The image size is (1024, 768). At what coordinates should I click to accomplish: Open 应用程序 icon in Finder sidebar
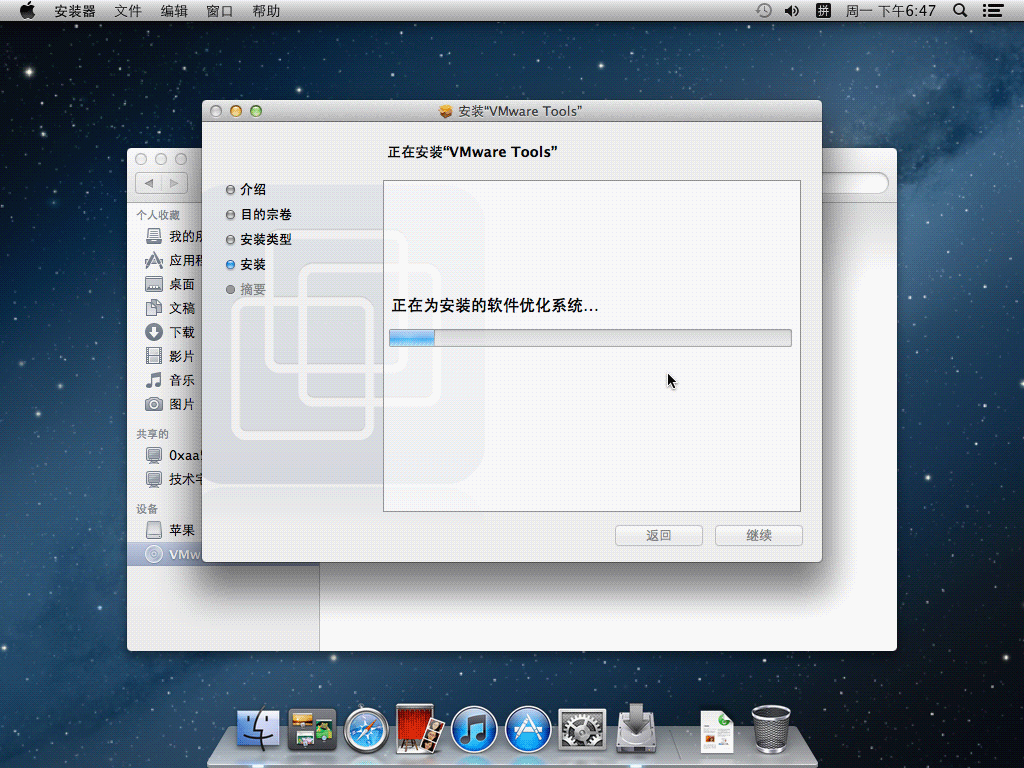(x=153, y=261)
